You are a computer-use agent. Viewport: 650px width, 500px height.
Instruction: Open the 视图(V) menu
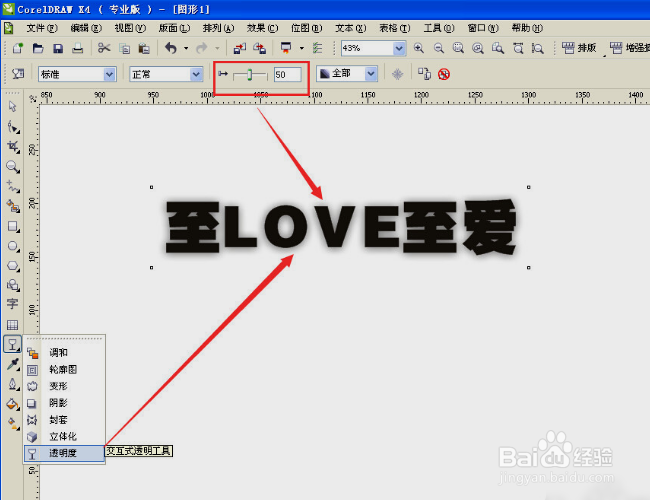[130, 28]
